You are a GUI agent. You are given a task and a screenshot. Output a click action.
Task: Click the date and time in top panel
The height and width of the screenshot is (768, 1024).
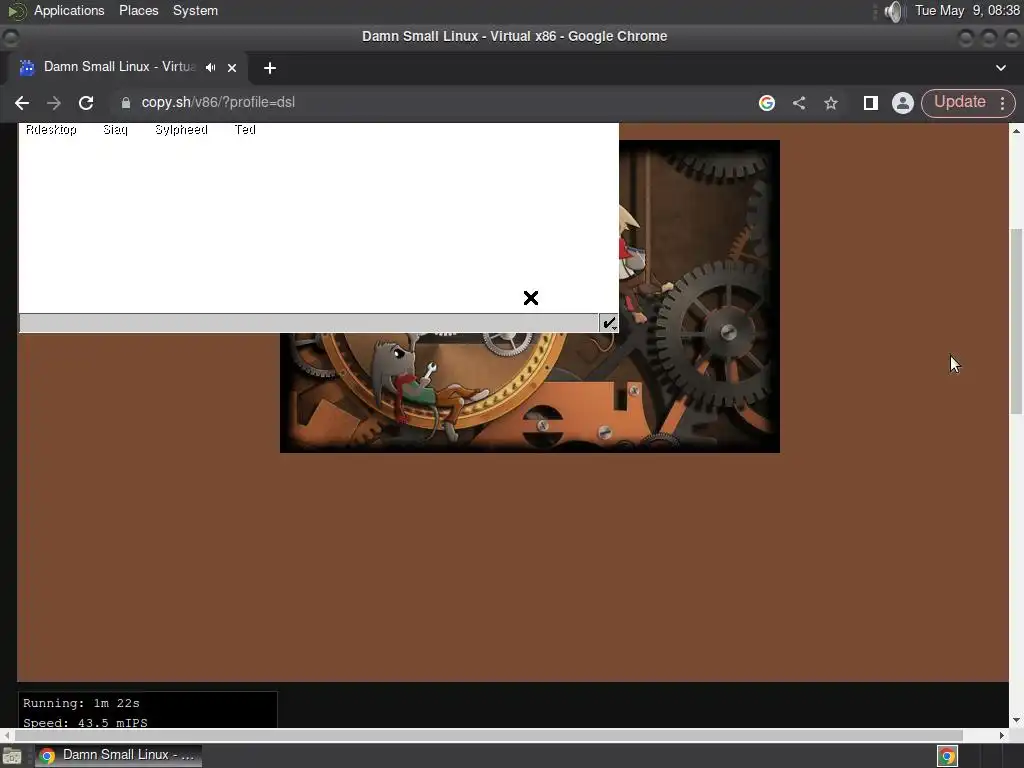pos(967,10)
